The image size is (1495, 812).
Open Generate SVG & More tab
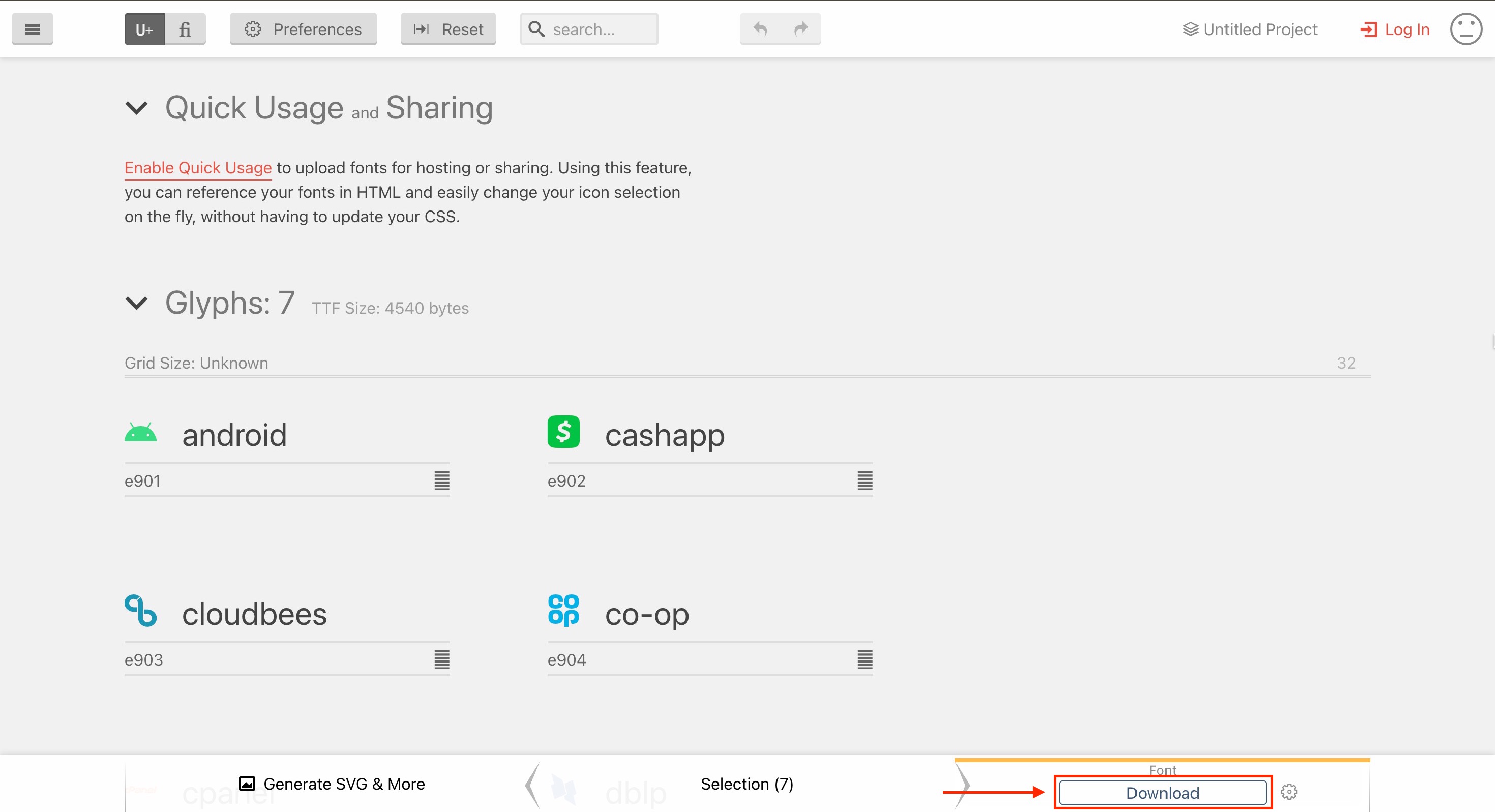[x=332, y=784]
